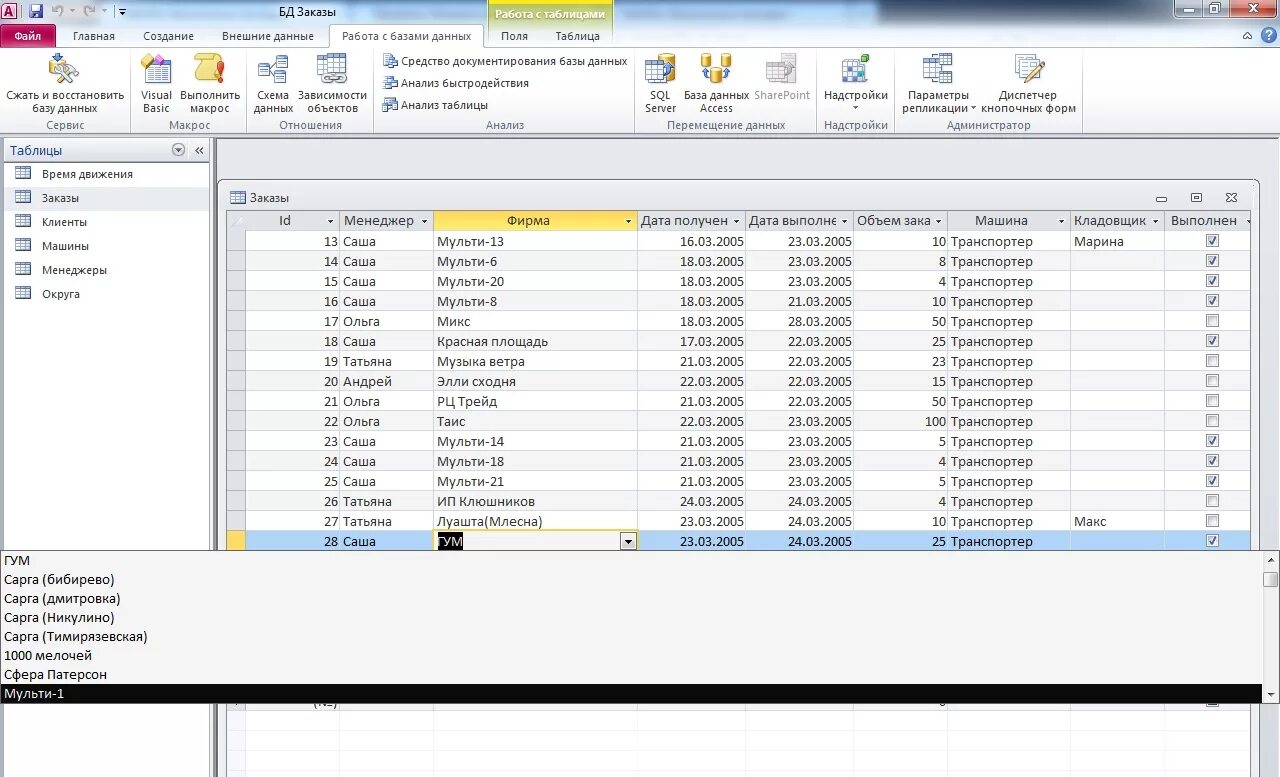Toggle Выполнен checkbox for order 26
1280x777 pixels.
pyautogui.click(x=1212, y=501)
